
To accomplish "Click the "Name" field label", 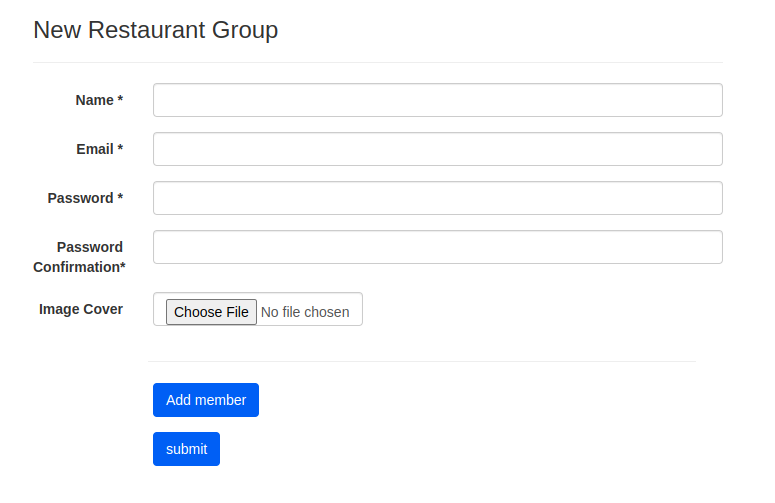I will [x=94, y=100].
